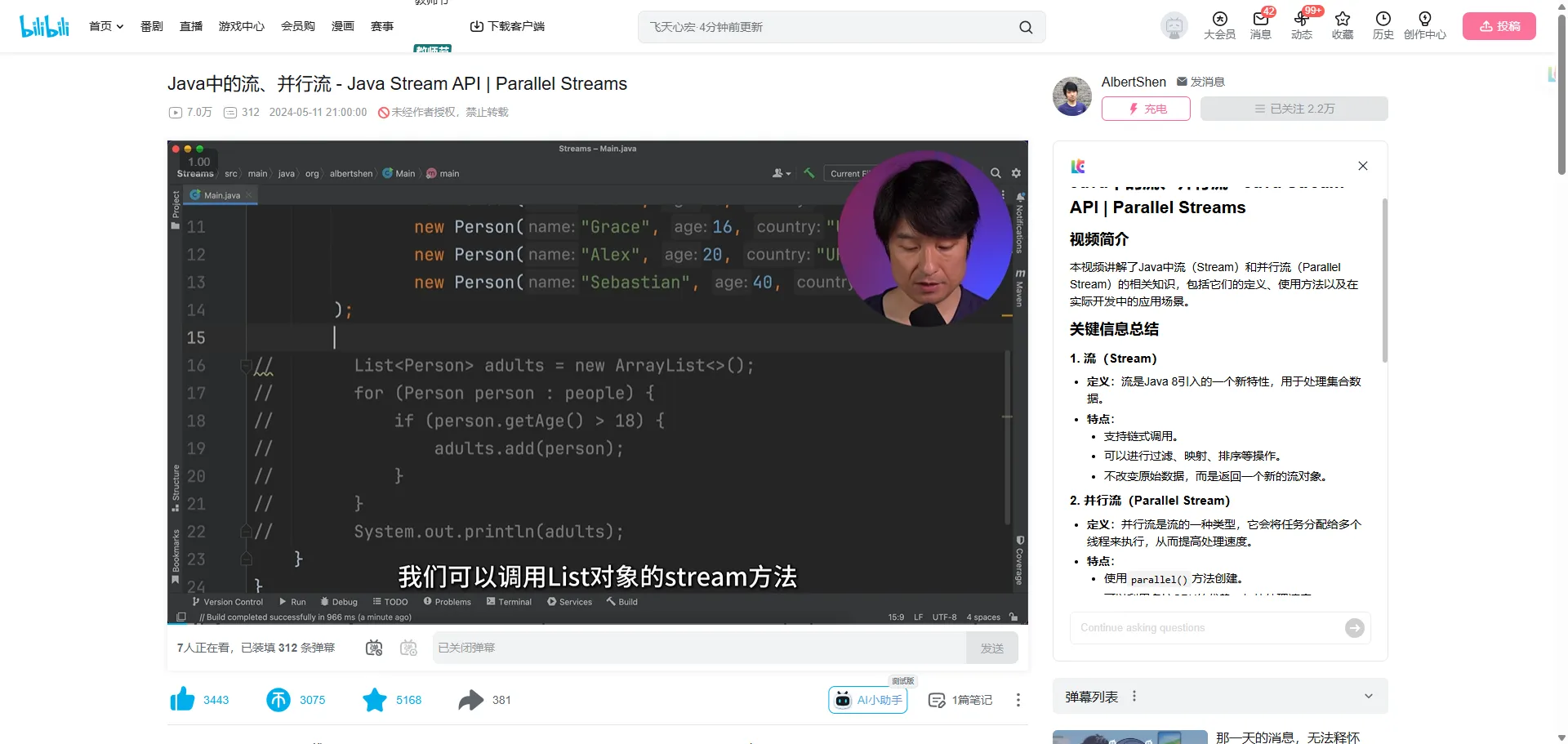Open 消息 messages icon
Screen dimensions: 1568x744
coord(1260,25)
